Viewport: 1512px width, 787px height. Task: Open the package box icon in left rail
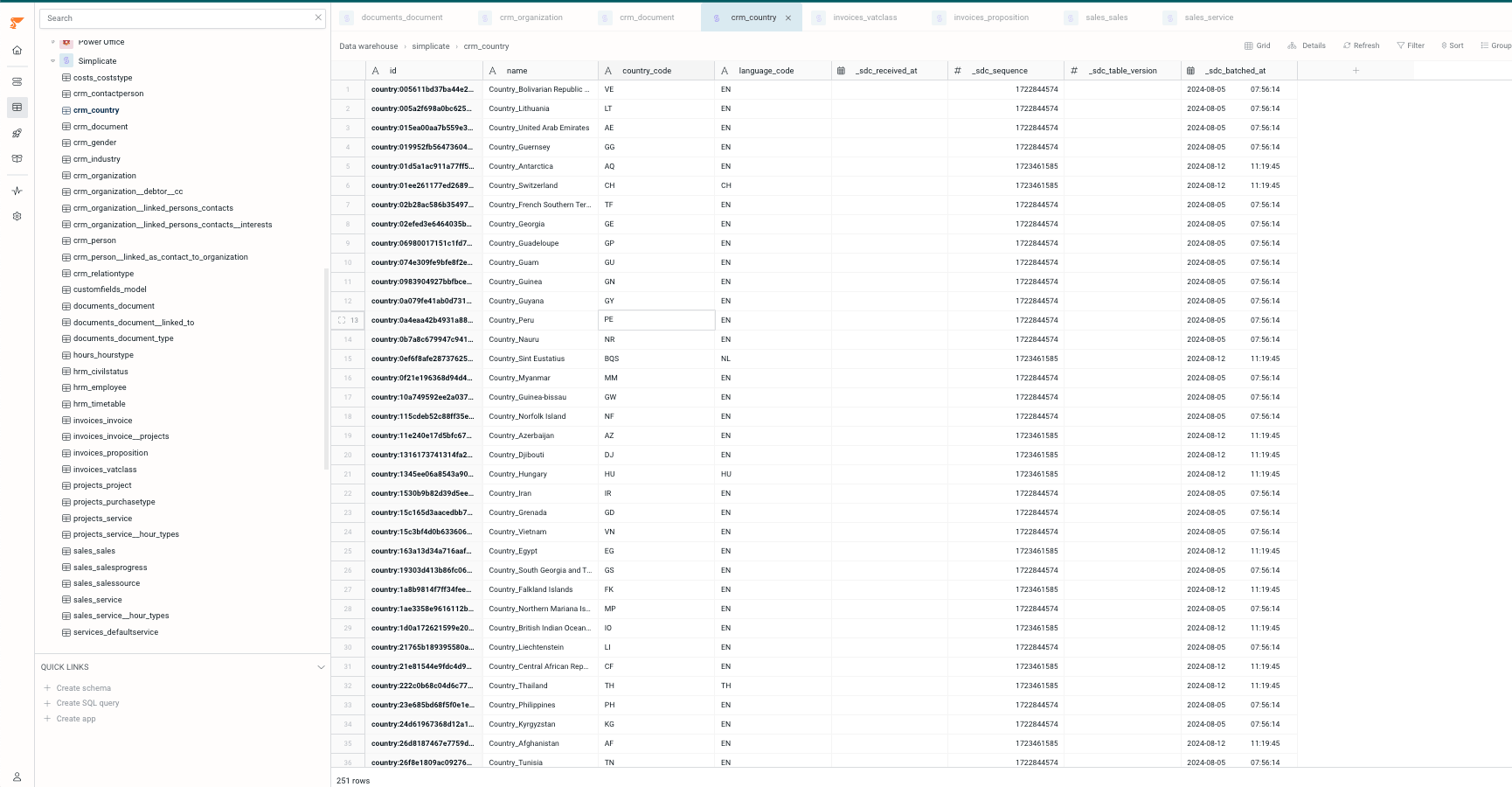tap(17, 159)
